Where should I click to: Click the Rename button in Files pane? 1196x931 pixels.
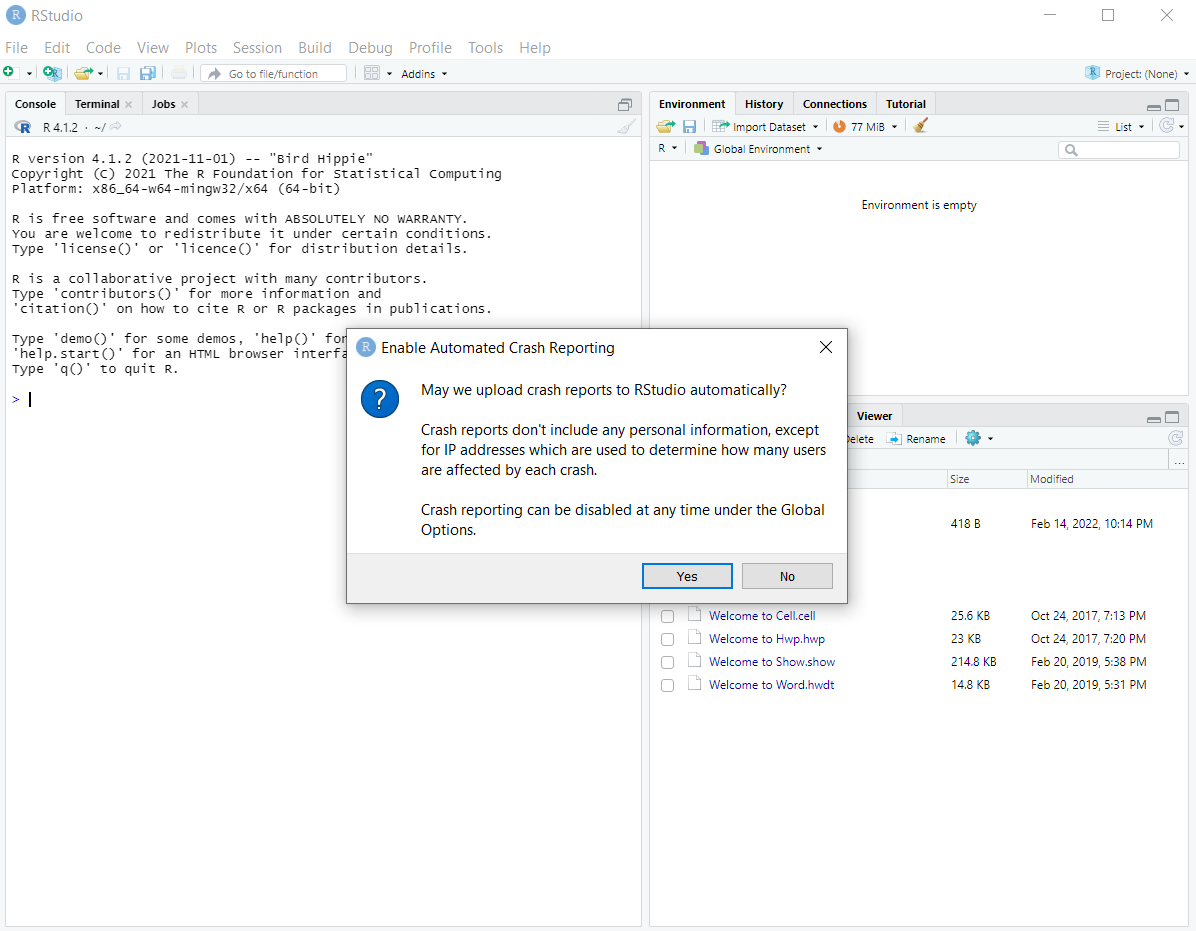coord(916,438)
